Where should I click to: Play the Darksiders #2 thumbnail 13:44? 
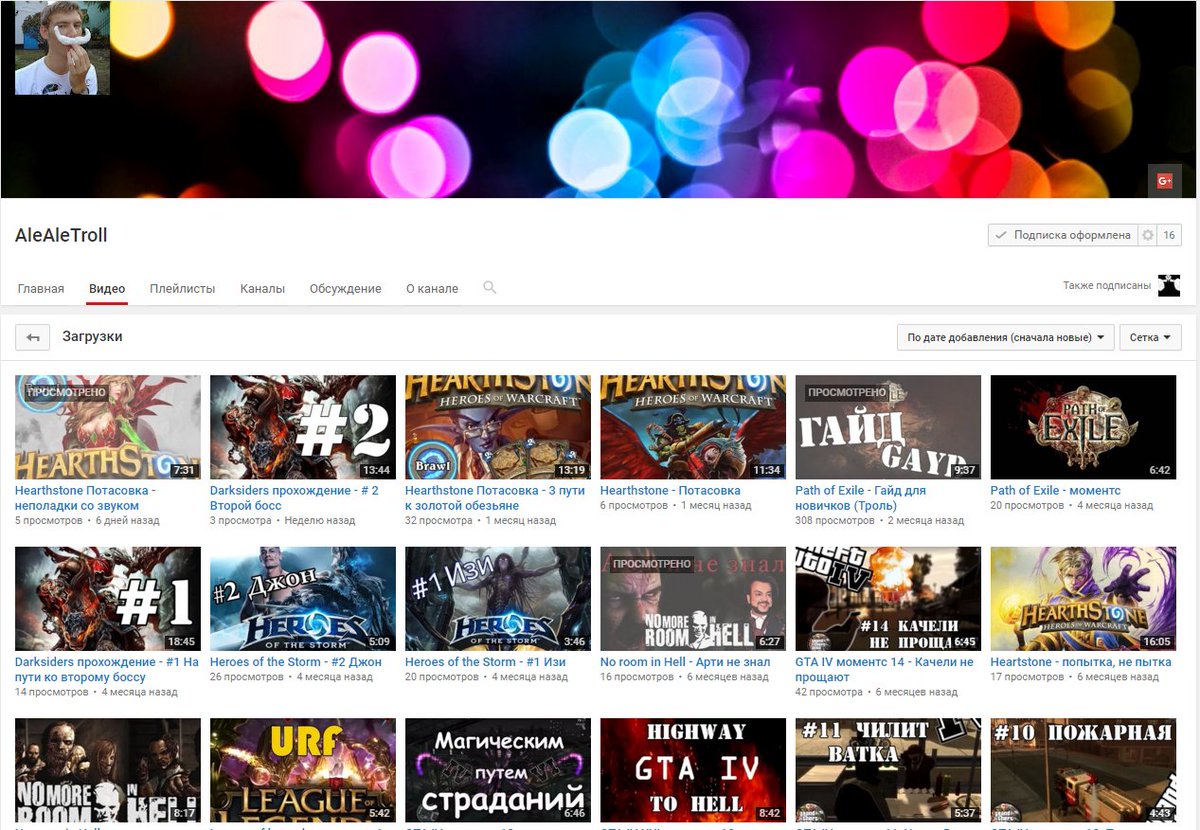303,427
